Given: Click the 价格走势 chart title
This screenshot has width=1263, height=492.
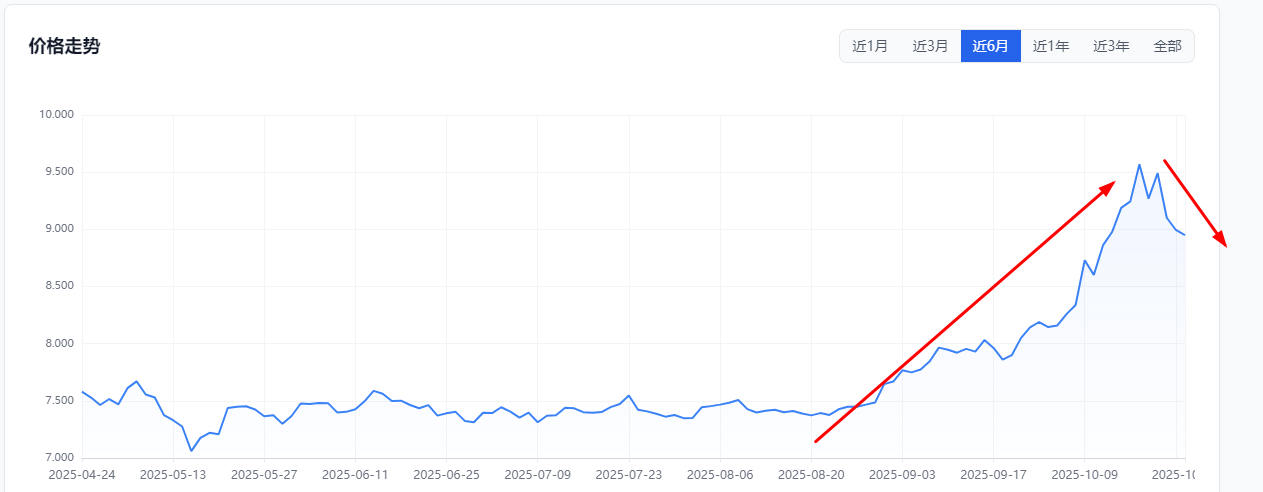Looking at the screenshot, I should coord(64,46).
